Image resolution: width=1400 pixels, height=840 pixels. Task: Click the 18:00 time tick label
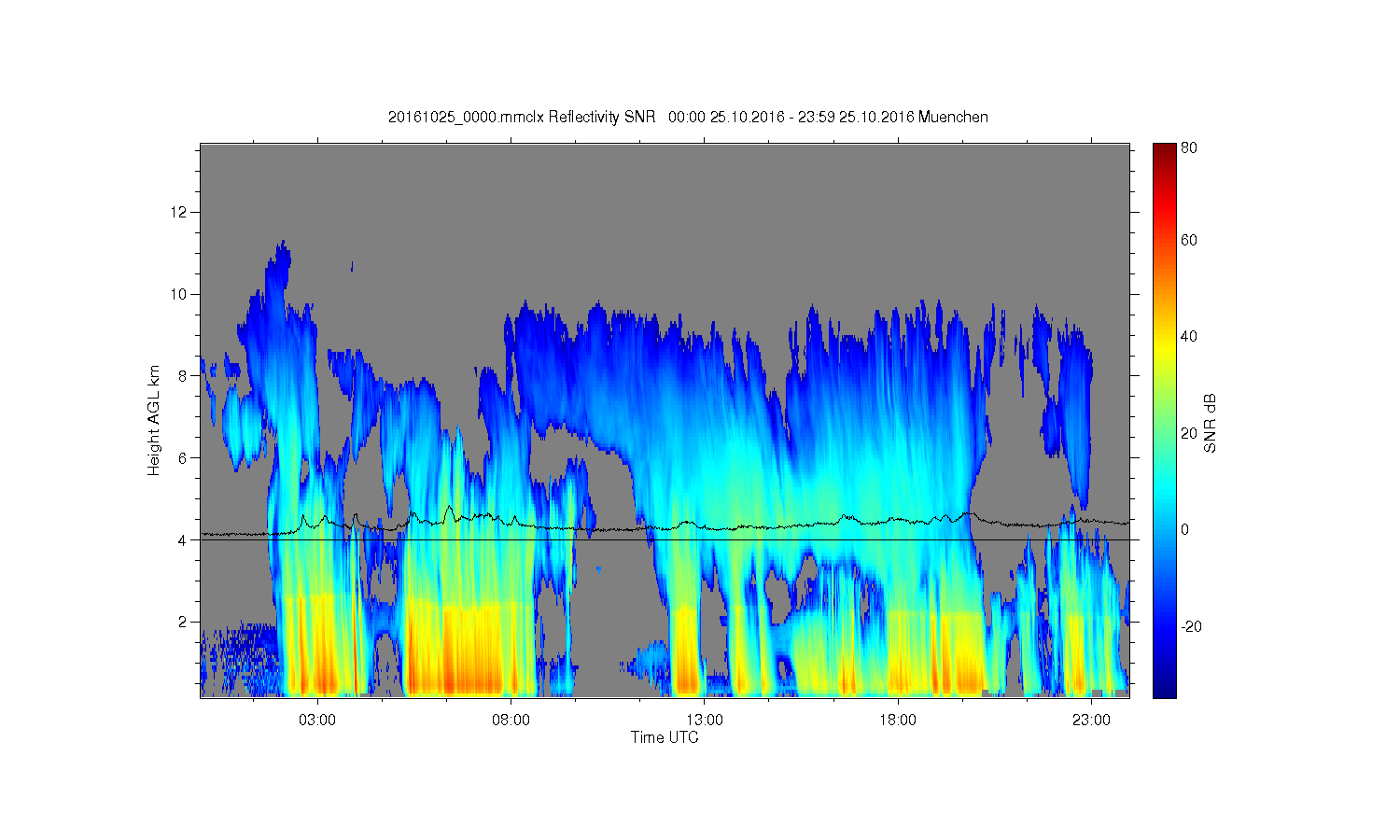point(898,721)
